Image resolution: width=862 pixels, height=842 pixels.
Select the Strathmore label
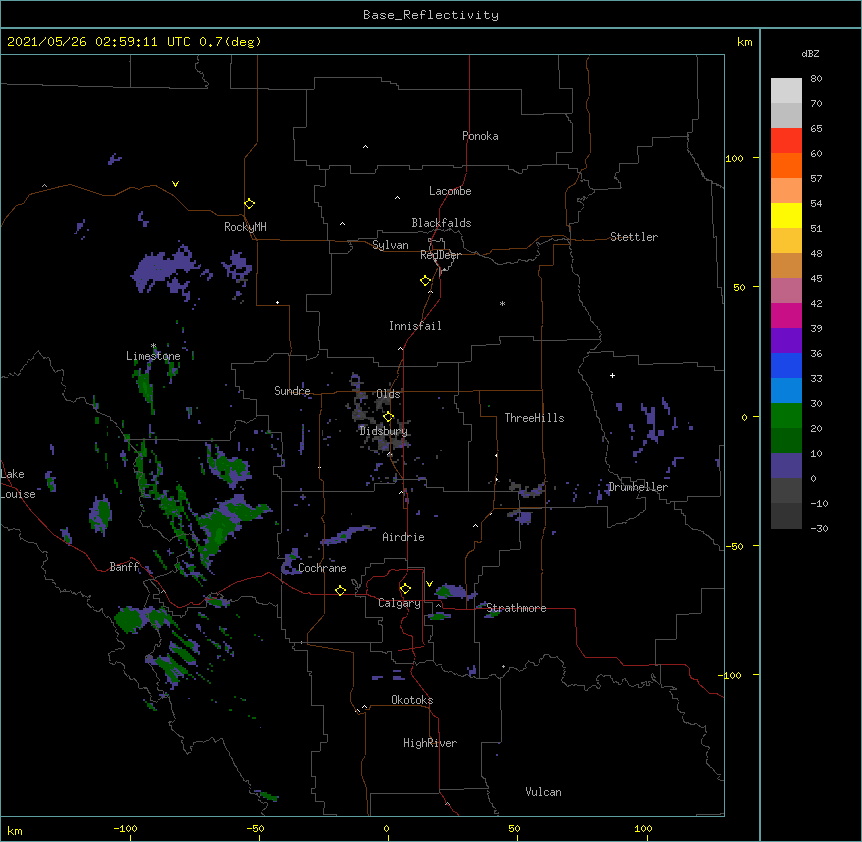tap(516, 608)
